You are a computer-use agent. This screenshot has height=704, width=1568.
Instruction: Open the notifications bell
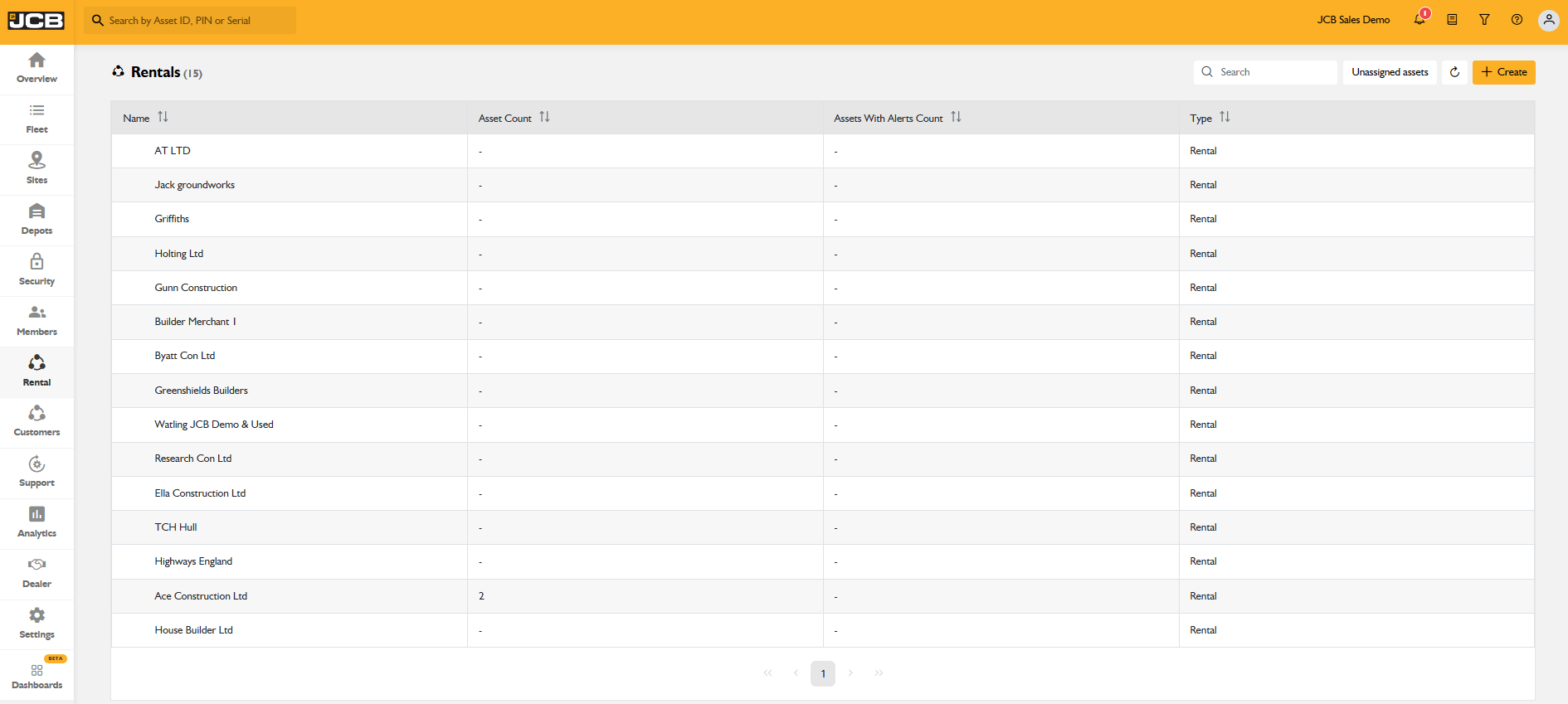(x=1419, y=20)
